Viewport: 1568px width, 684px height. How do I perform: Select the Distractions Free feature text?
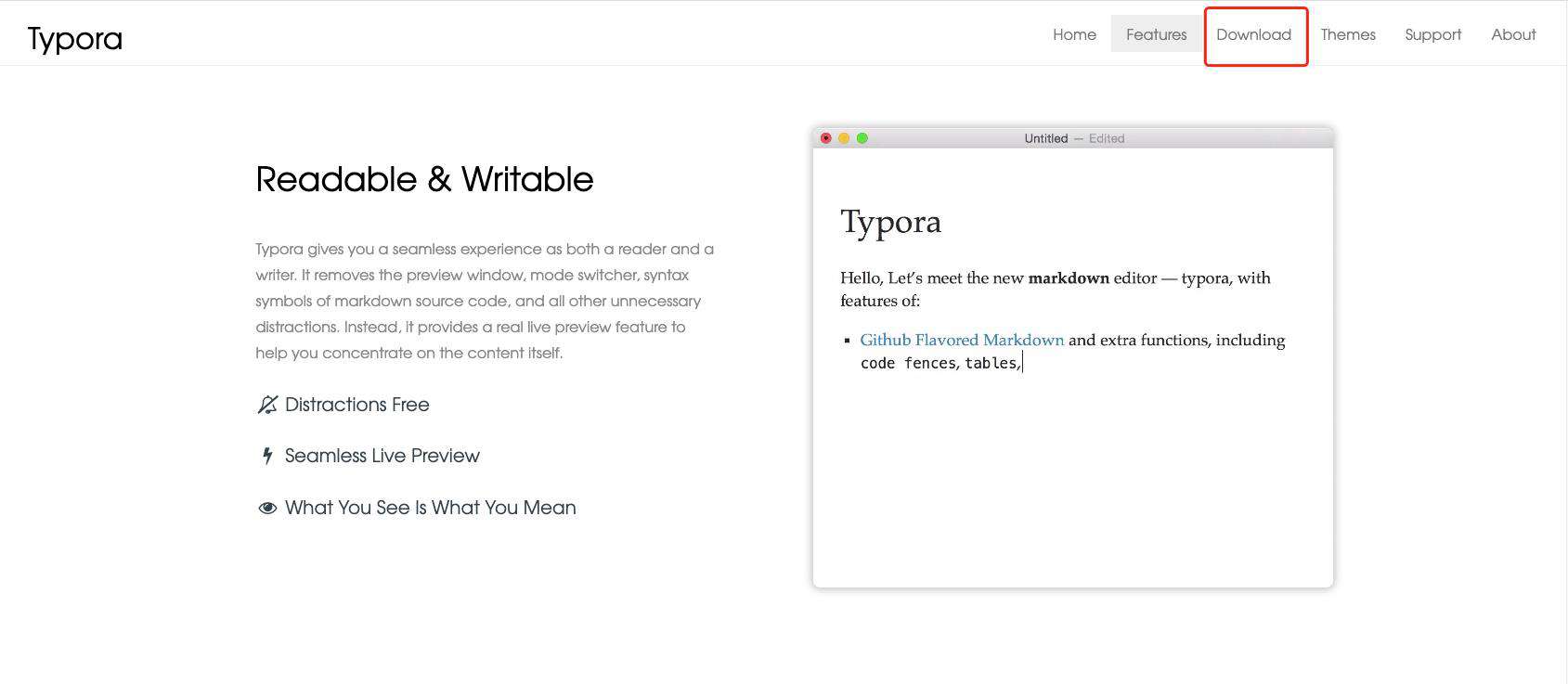(x=357, y=405)
